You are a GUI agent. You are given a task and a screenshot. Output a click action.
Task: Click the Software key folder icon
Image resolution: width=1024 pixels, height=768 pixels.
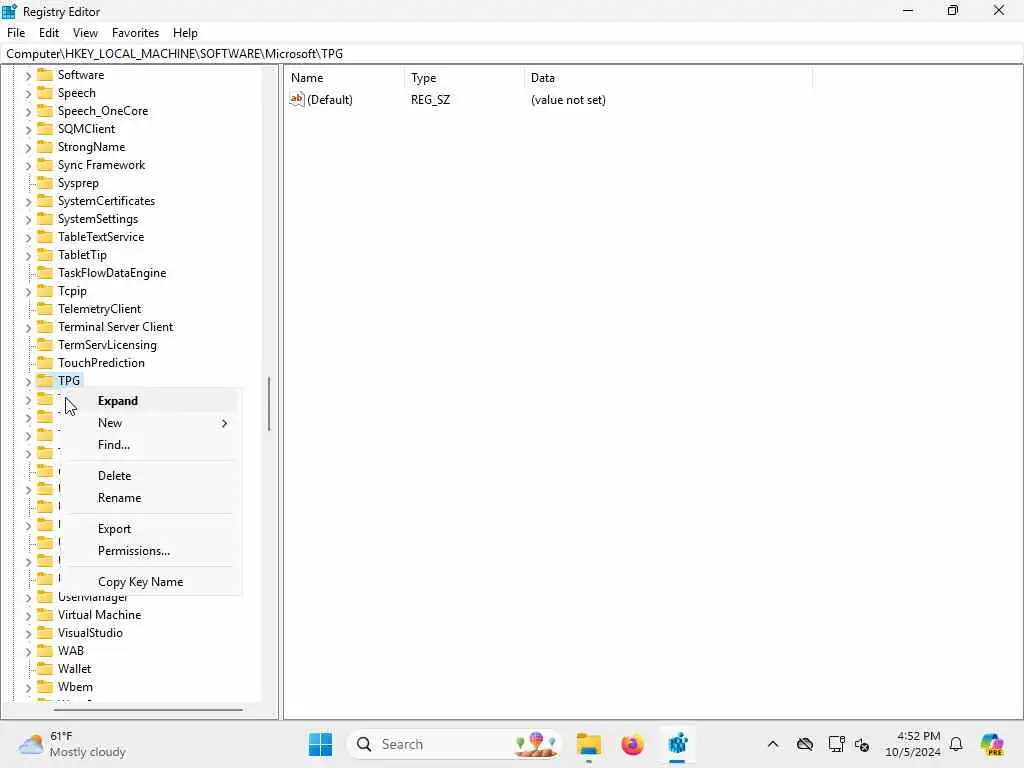(44, 74)
